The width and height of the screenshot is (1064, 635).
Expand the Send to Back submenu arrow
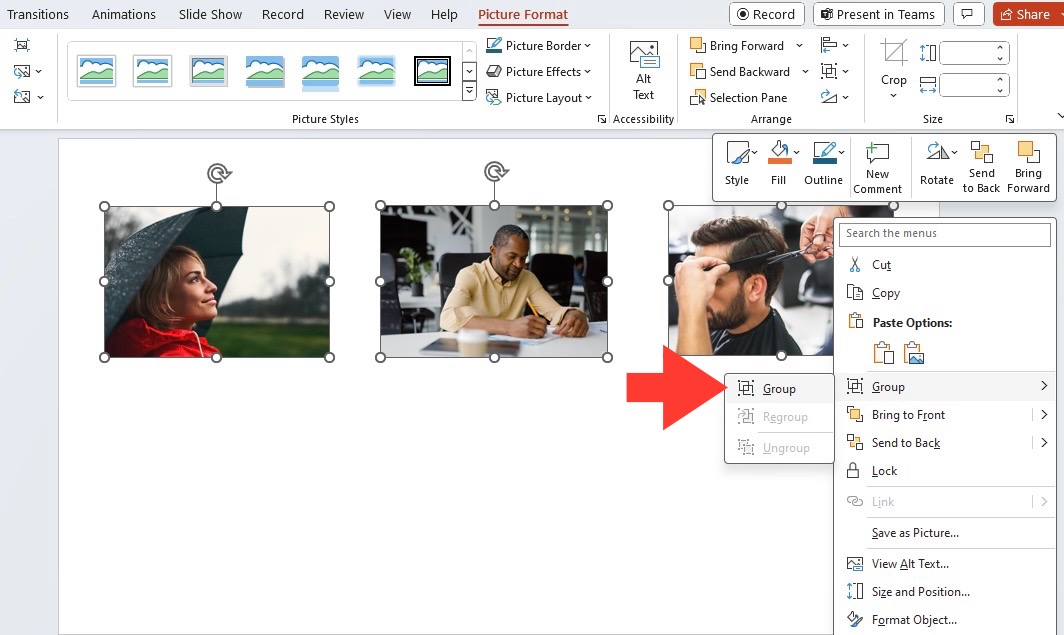click(x=1044, y=442)
